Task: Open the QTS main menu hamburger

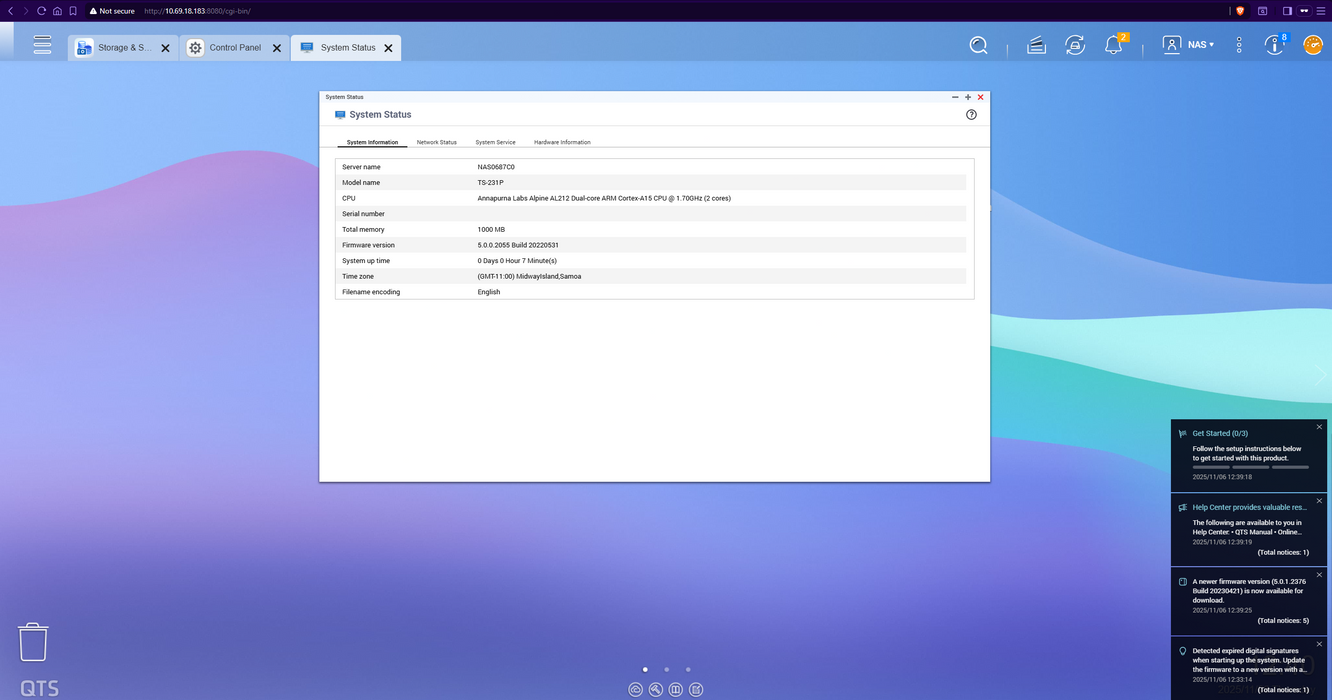Action: (x=42, y=45)
